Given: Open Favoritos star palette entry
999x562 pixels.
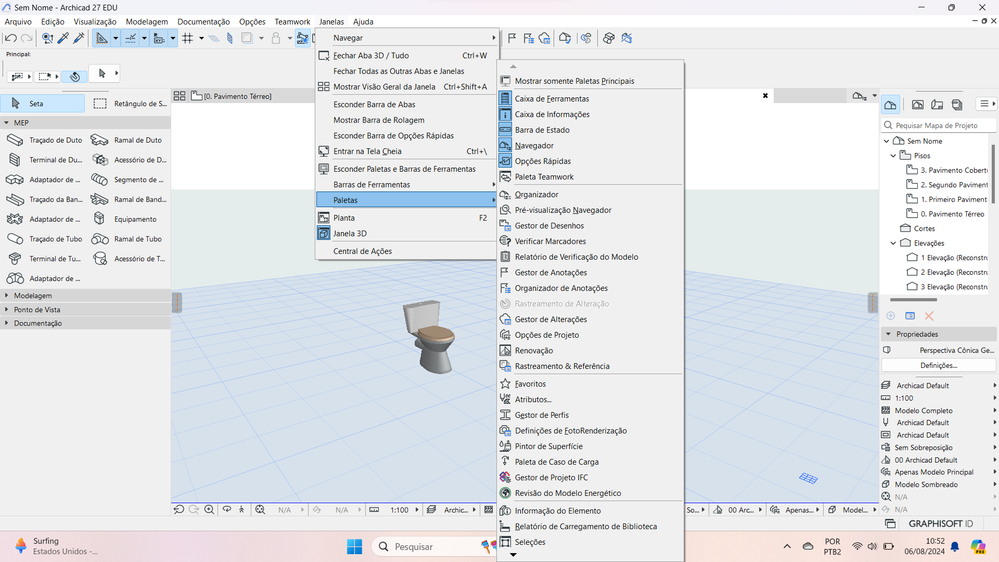Looking at the screenshot, I should 530,384.
